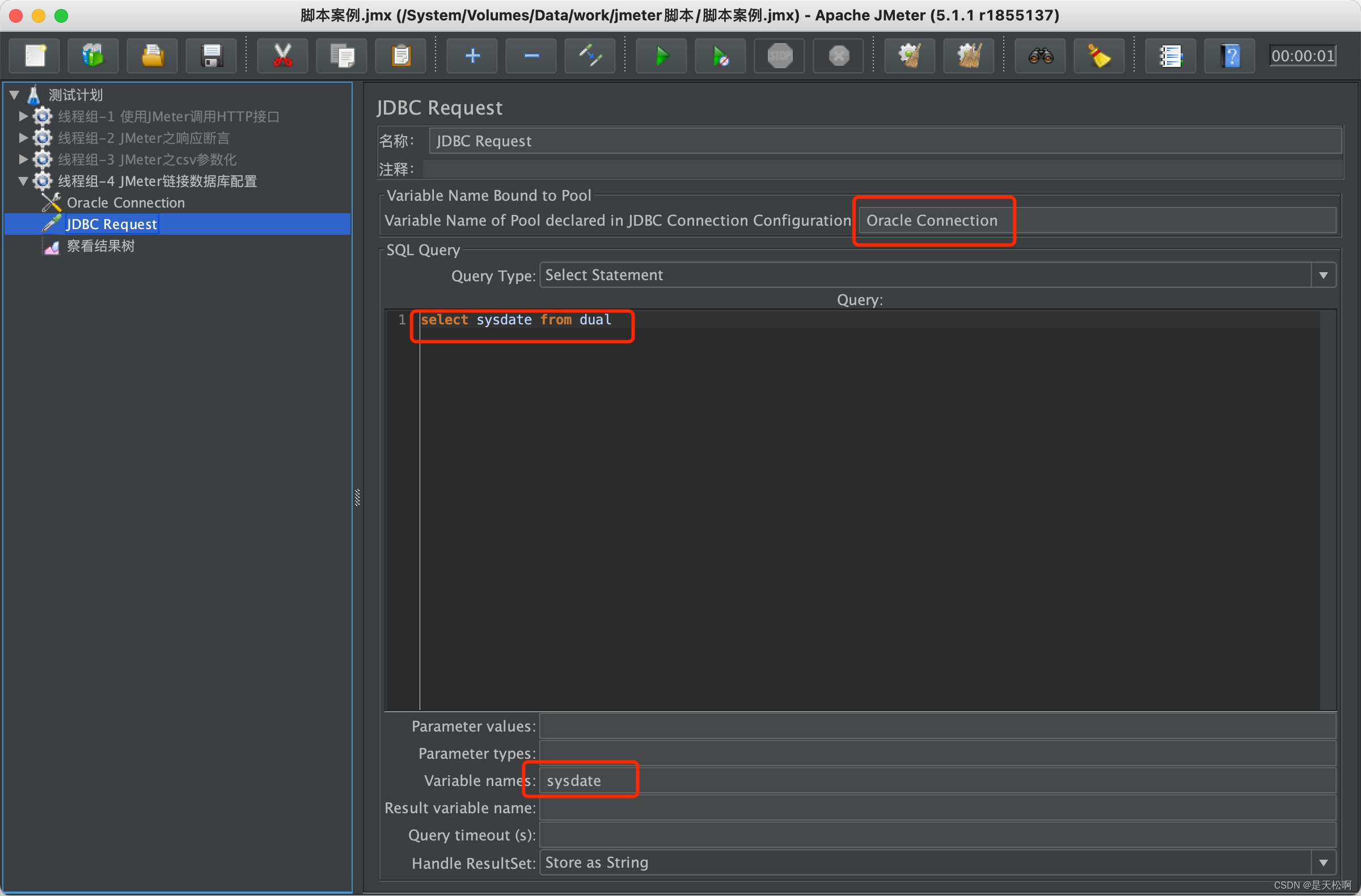Screen dimensions: 1361x896
Task: Click the Result variable name field
Action: click(x=938, y=808)
